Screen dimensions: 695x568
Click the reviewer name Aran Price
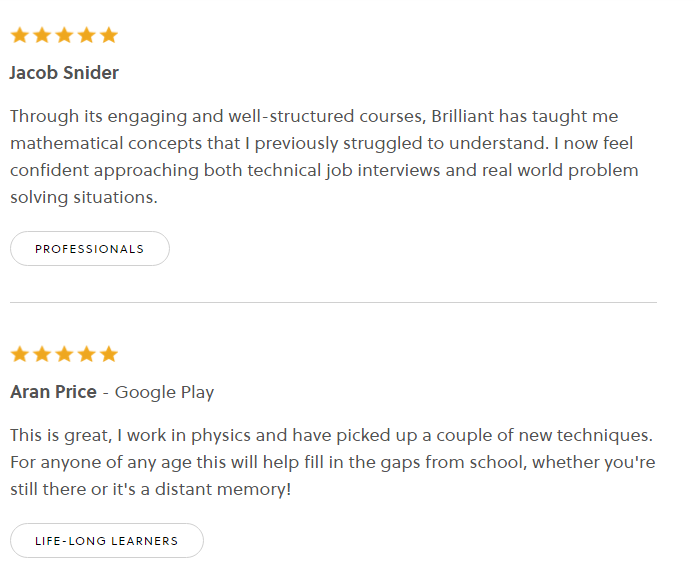pos(53,392)
